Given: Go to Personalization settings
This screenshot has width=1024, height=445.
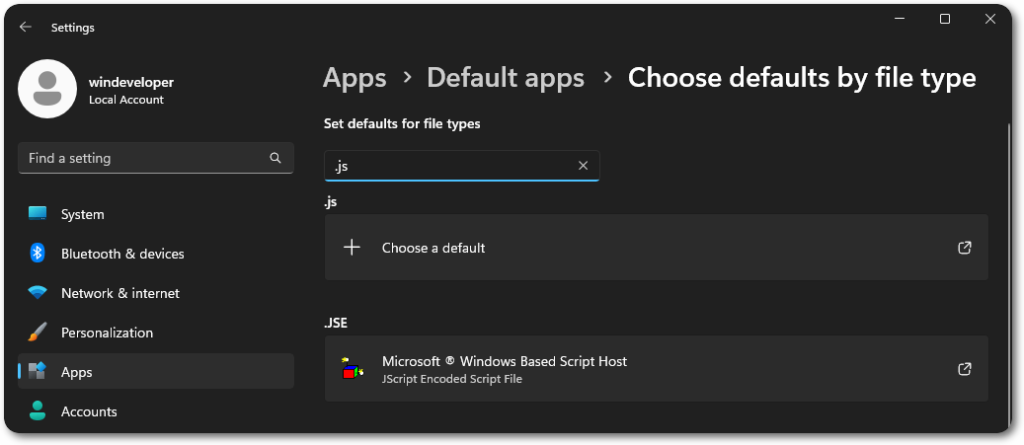Looking at the screenshot, I should coord(106,332).
